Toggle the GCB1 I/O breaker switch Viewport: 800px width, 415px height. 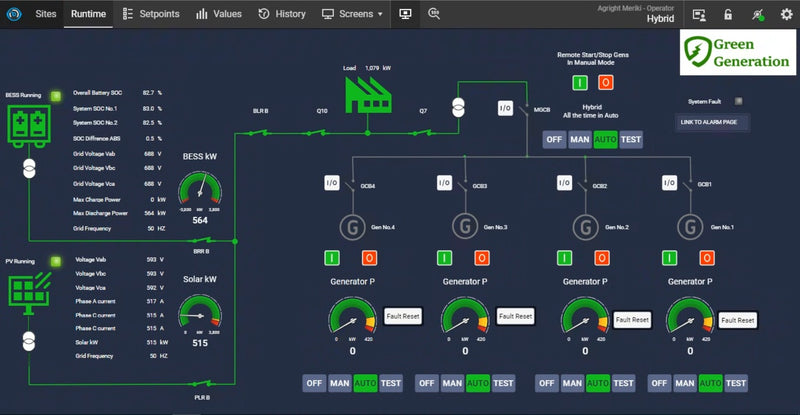click(x=669, y=182)
